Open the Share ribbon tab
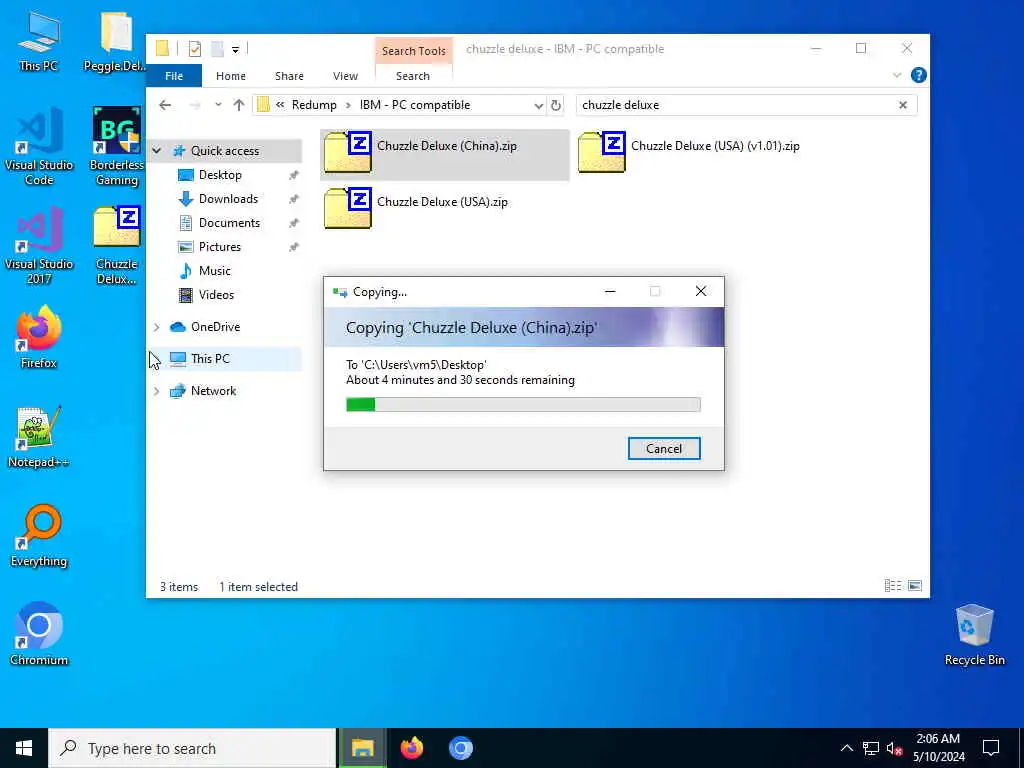The image size is (1024, 768). point(289,76)
